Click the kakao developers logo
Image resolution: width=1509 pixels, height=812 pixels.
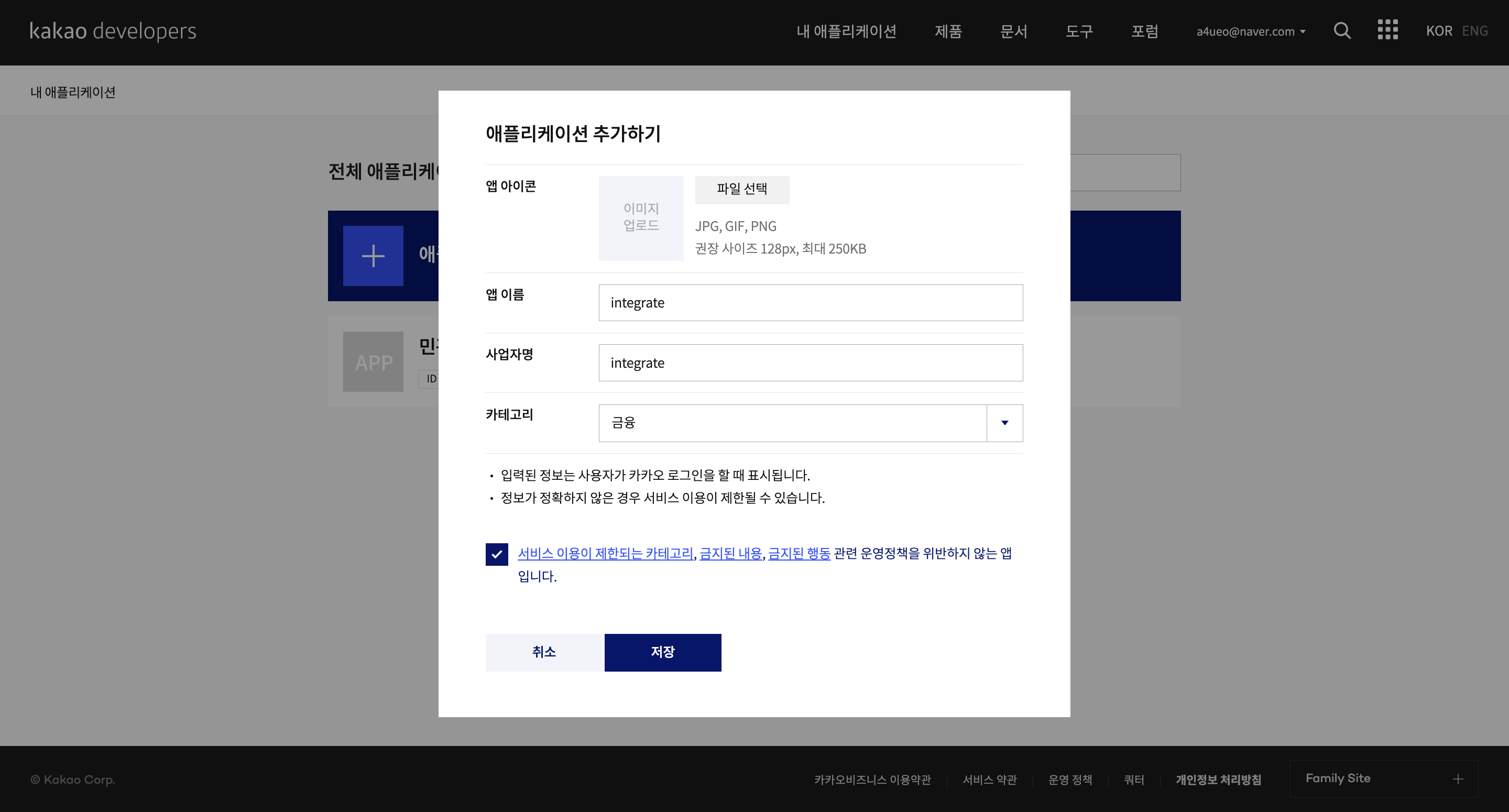coord(113,30)
